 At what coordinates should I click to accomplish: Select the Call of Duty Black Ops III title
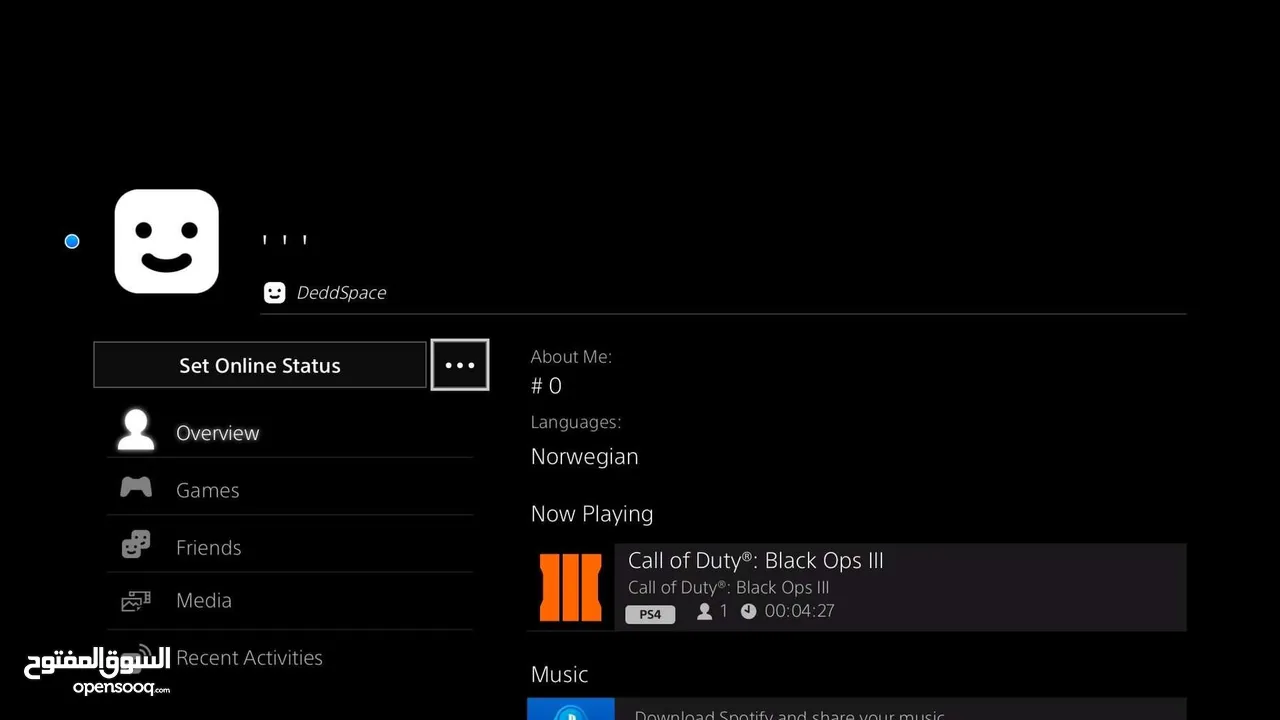click(x=755, y=560)
